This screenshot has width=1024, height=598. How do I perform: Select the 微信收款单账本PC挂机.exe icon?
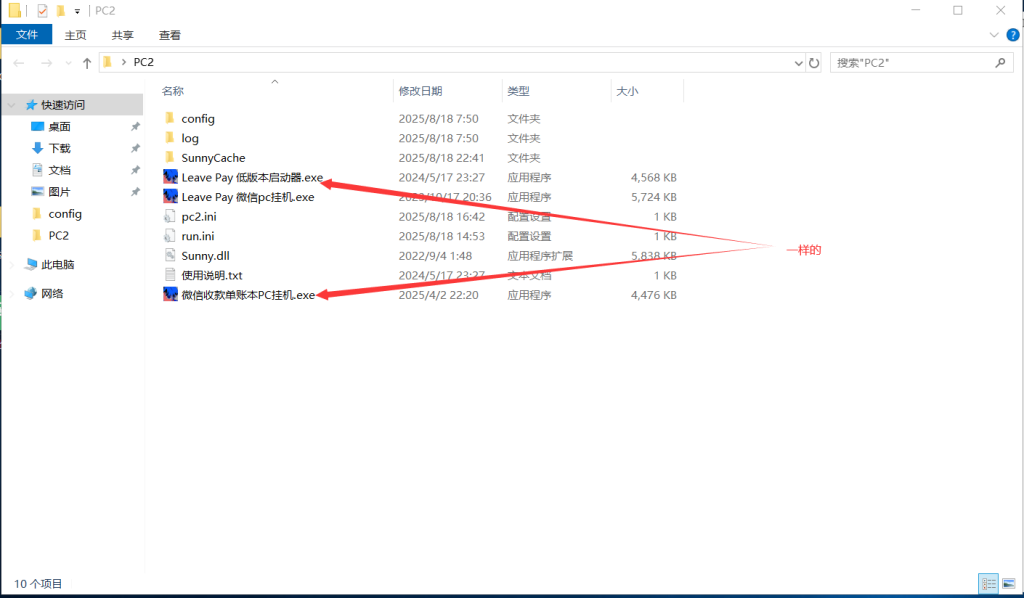(170, 294)
